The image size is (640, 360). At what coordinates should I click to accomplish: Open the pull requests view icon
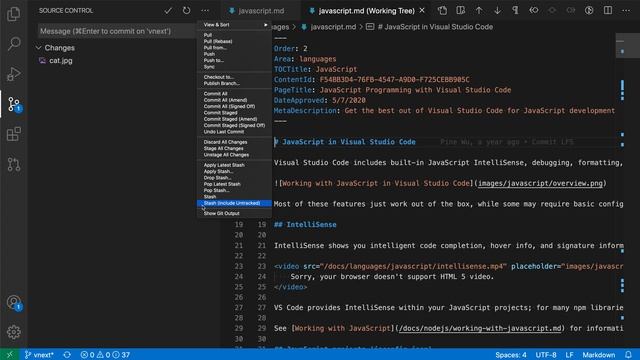coord(13,164)
